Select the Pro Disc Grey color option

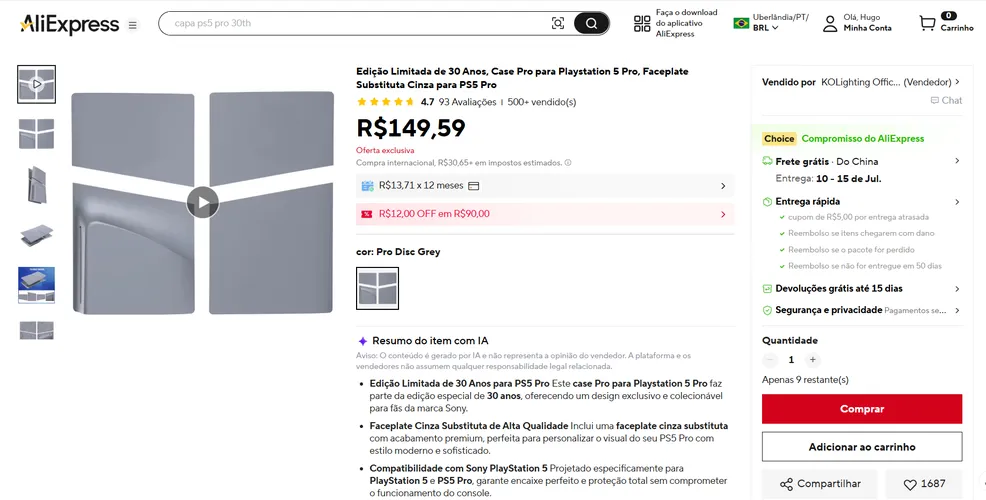(x=377, y=288)
